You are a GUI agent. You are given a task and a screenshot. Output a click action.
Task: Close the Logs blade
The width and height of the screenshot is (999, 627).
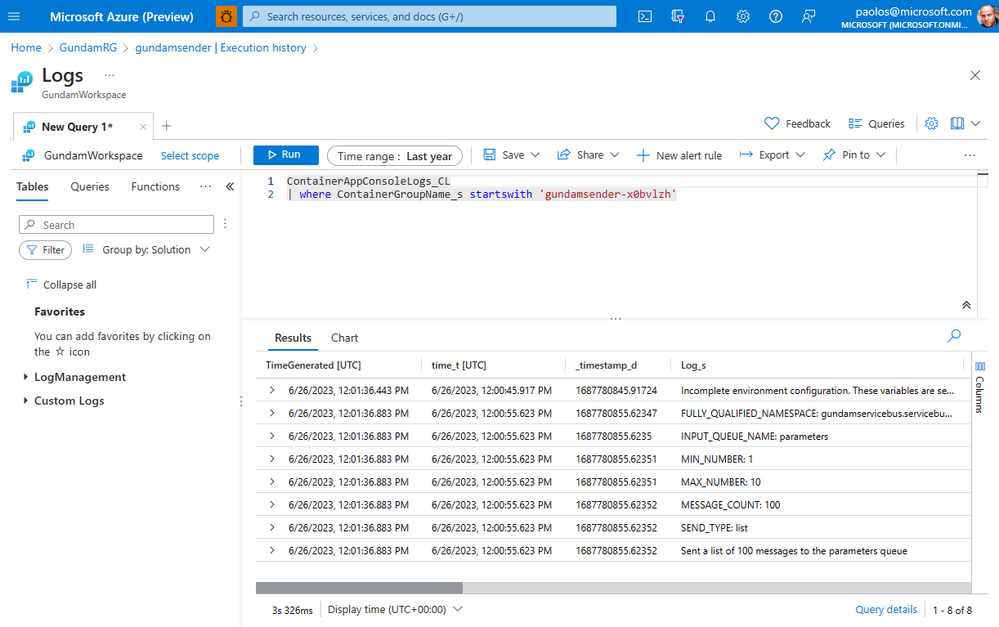[975, 75]
